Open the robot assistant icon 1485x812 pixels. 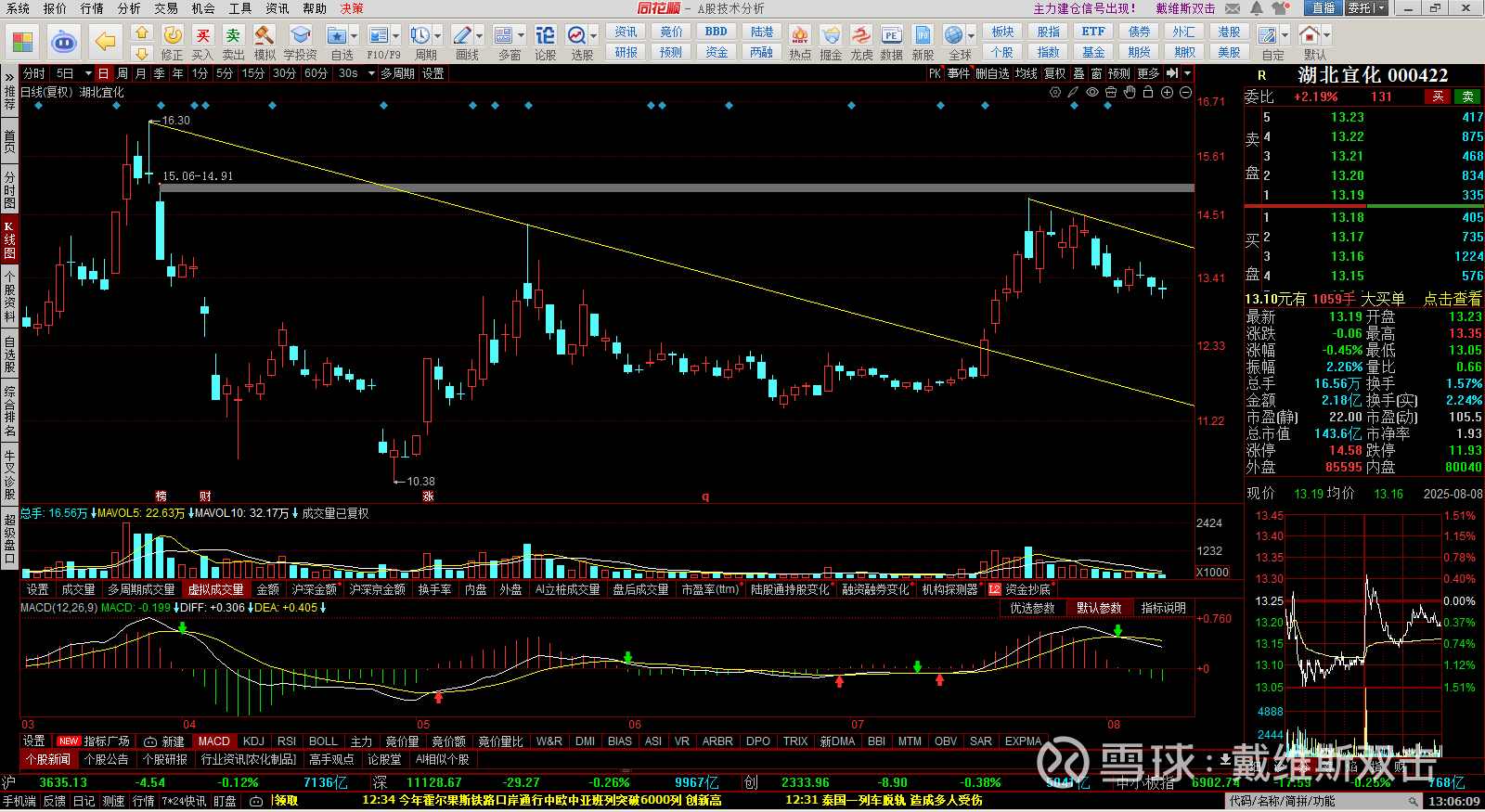[x=63, y=42]
